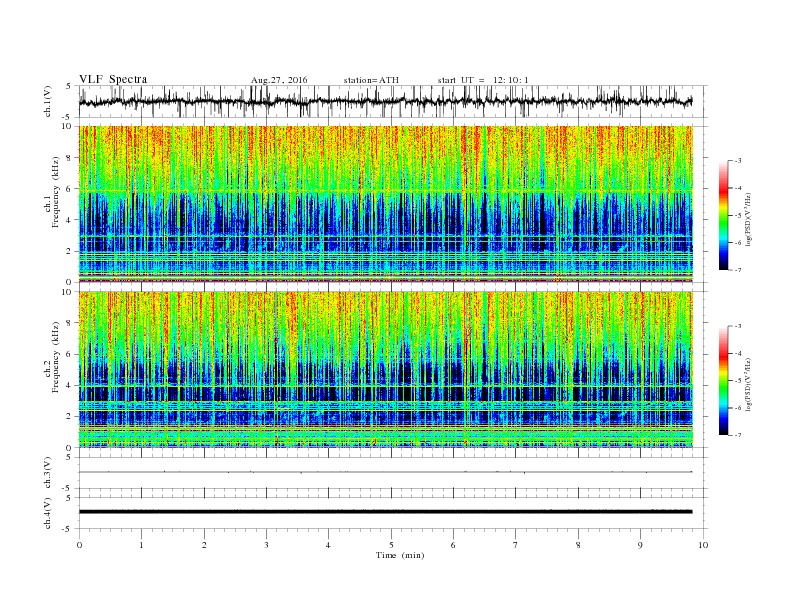Click the "ch.3(V)" axis label
This screenshot has width=792, height=612.
(x=48, y=473)
